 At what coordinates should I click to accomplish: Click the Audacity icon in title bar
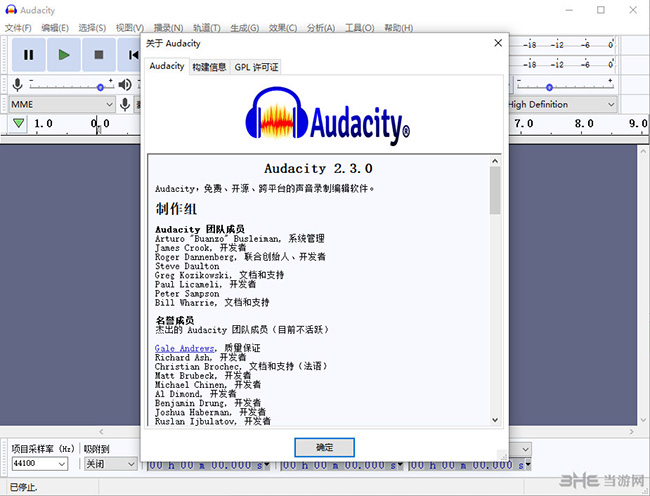11,10
